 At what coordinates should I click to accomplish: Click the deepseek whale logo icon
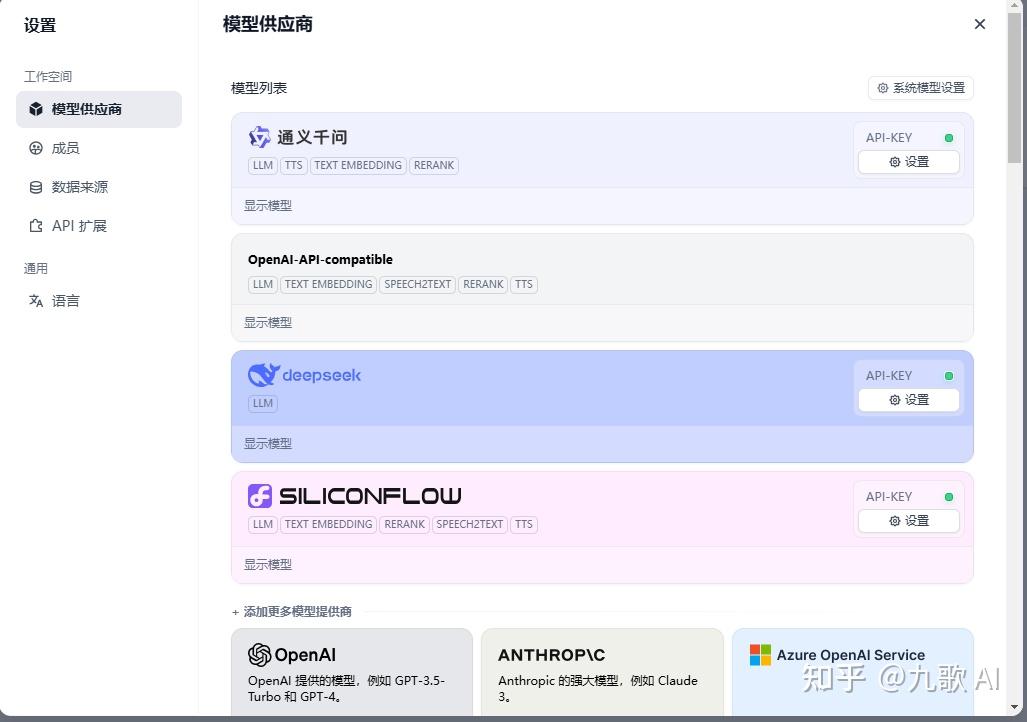[261, 374]
